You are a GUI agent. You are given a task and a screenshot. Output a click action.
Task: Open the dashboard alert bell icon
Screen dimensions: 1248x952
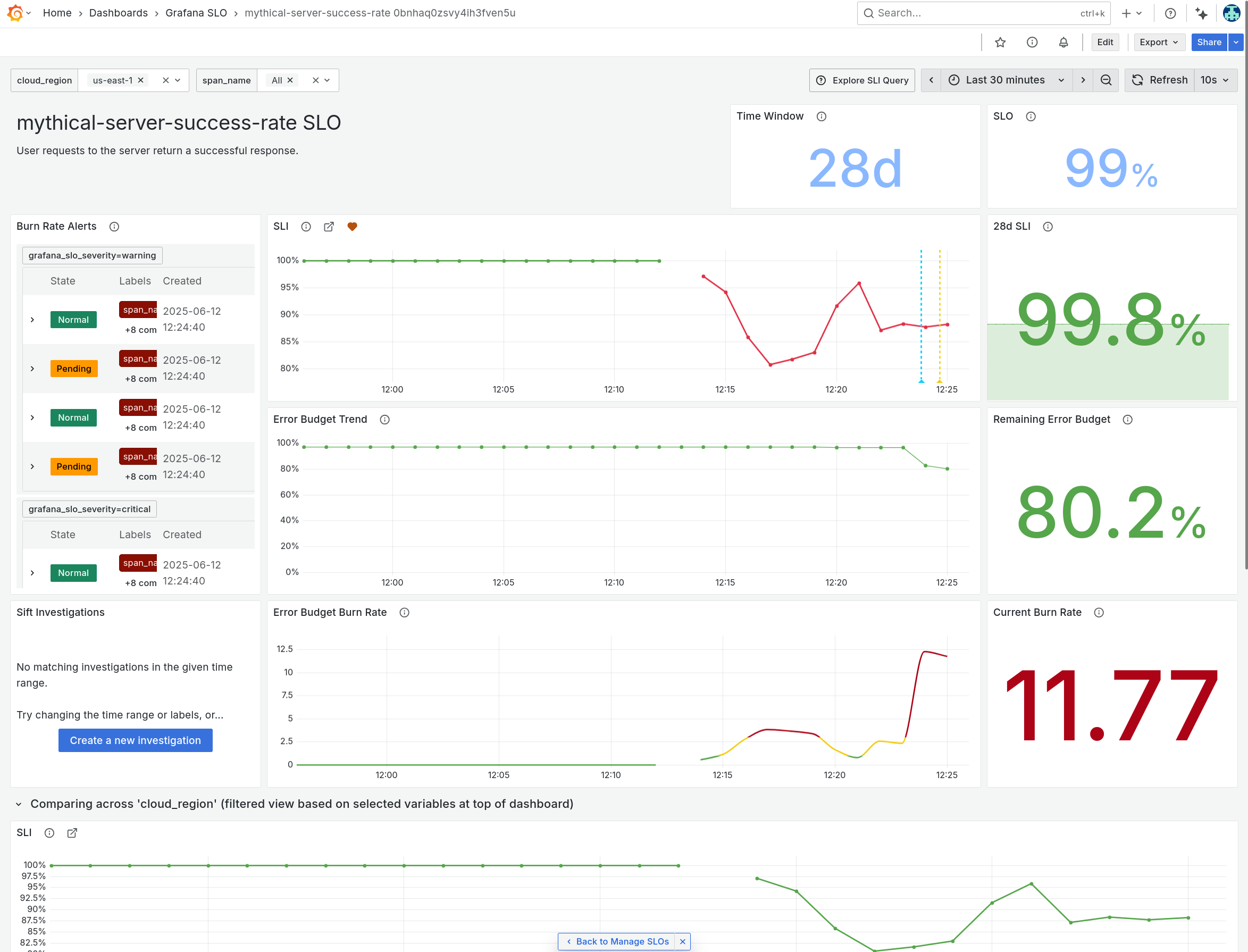(x=1063, y=43)
